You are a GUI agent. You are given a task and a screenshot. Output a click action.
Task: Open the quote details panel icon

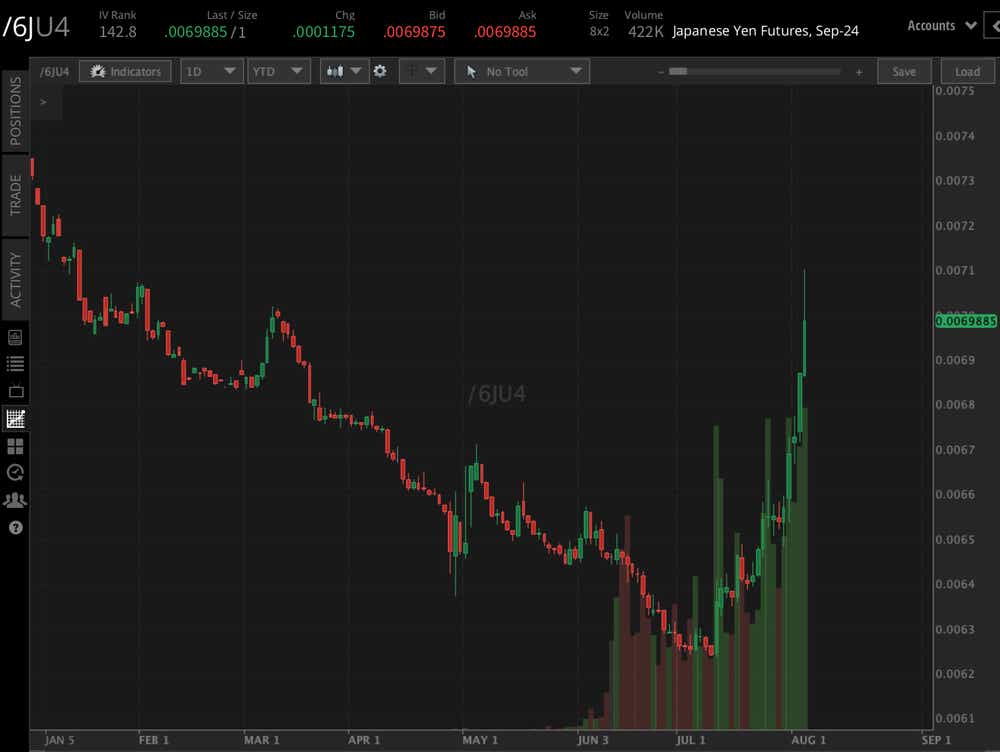click(15, 337)
